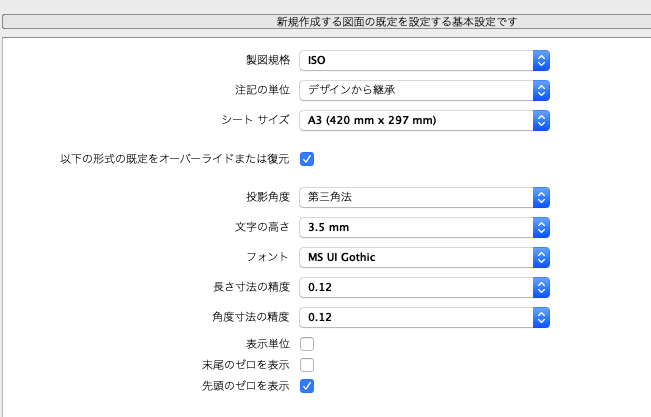651x417 pixels.
Task: Open the シート サイズ A3 dropdown
Action: 424,120
